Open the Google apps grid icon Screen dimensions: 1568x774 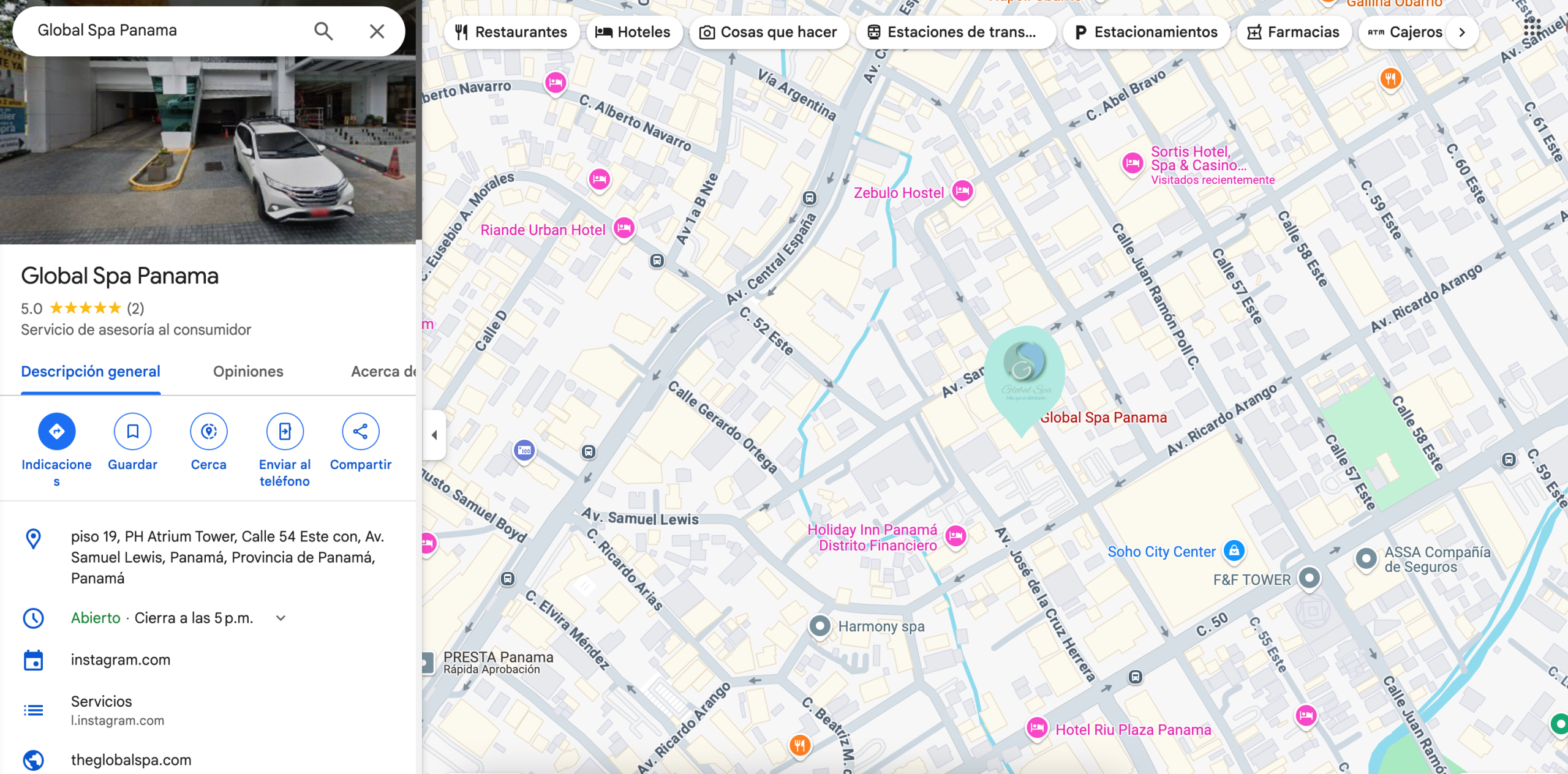(1532, 27)
